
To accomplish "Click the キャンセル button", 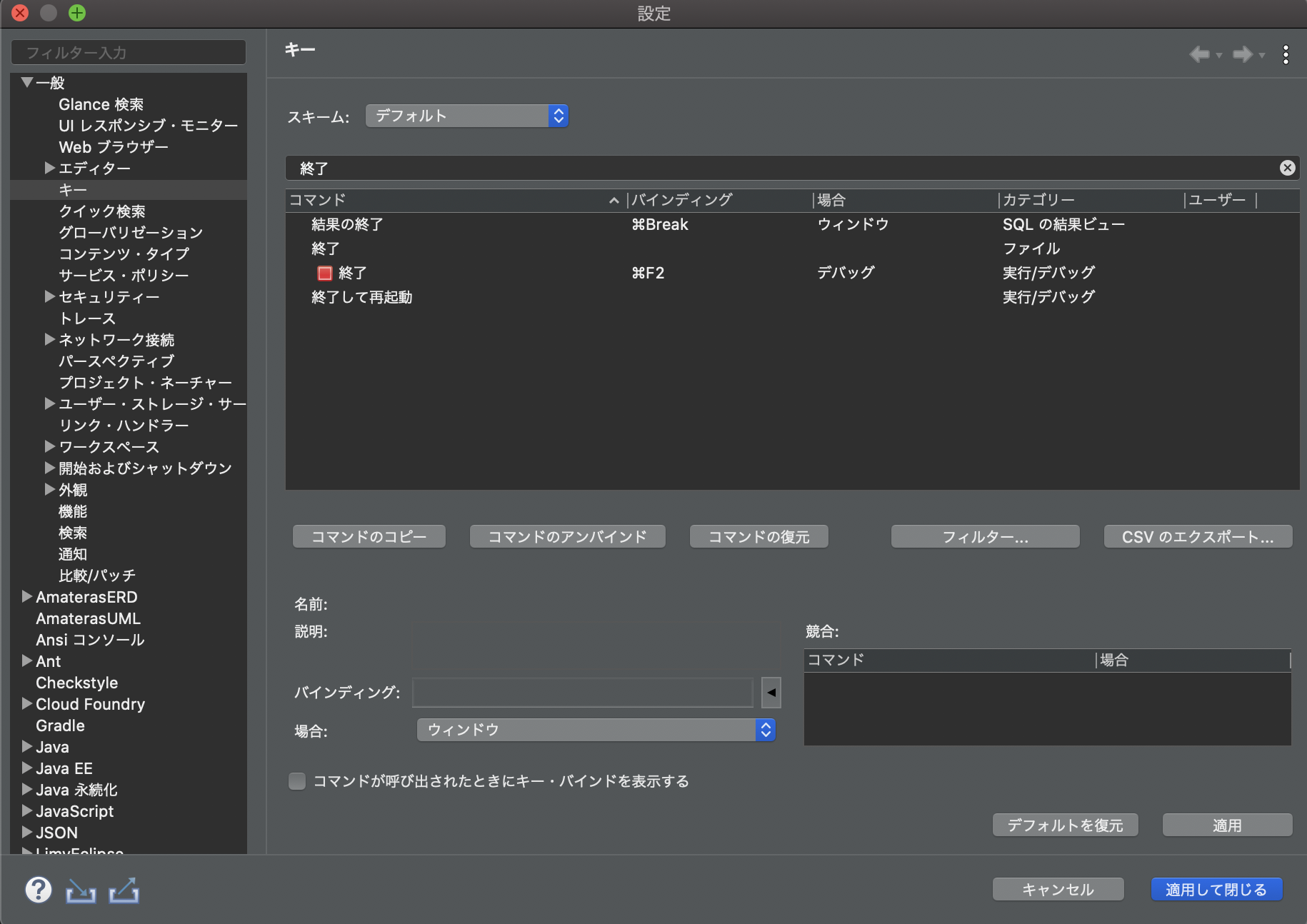I will coord(1058,889).
